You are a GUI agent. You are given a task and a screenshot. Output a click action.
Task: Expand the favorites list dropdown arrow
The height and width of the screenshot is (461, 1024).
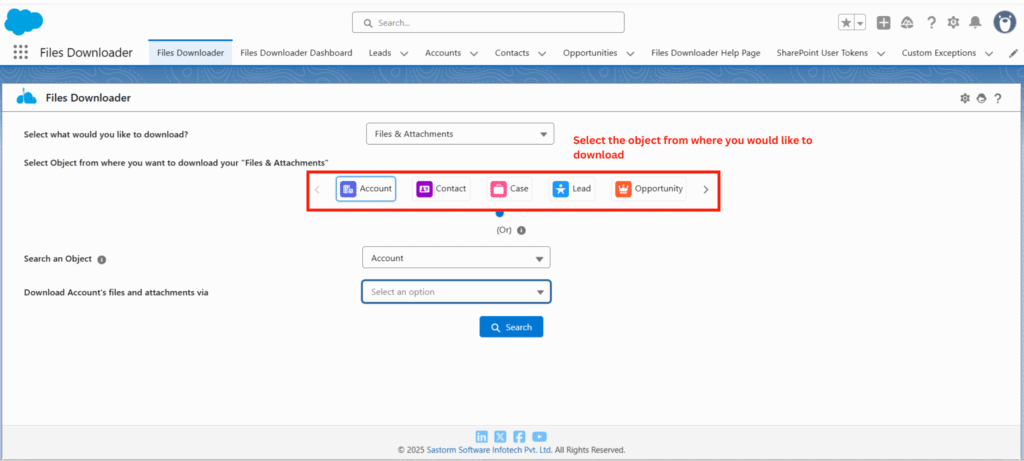[860, 23]
